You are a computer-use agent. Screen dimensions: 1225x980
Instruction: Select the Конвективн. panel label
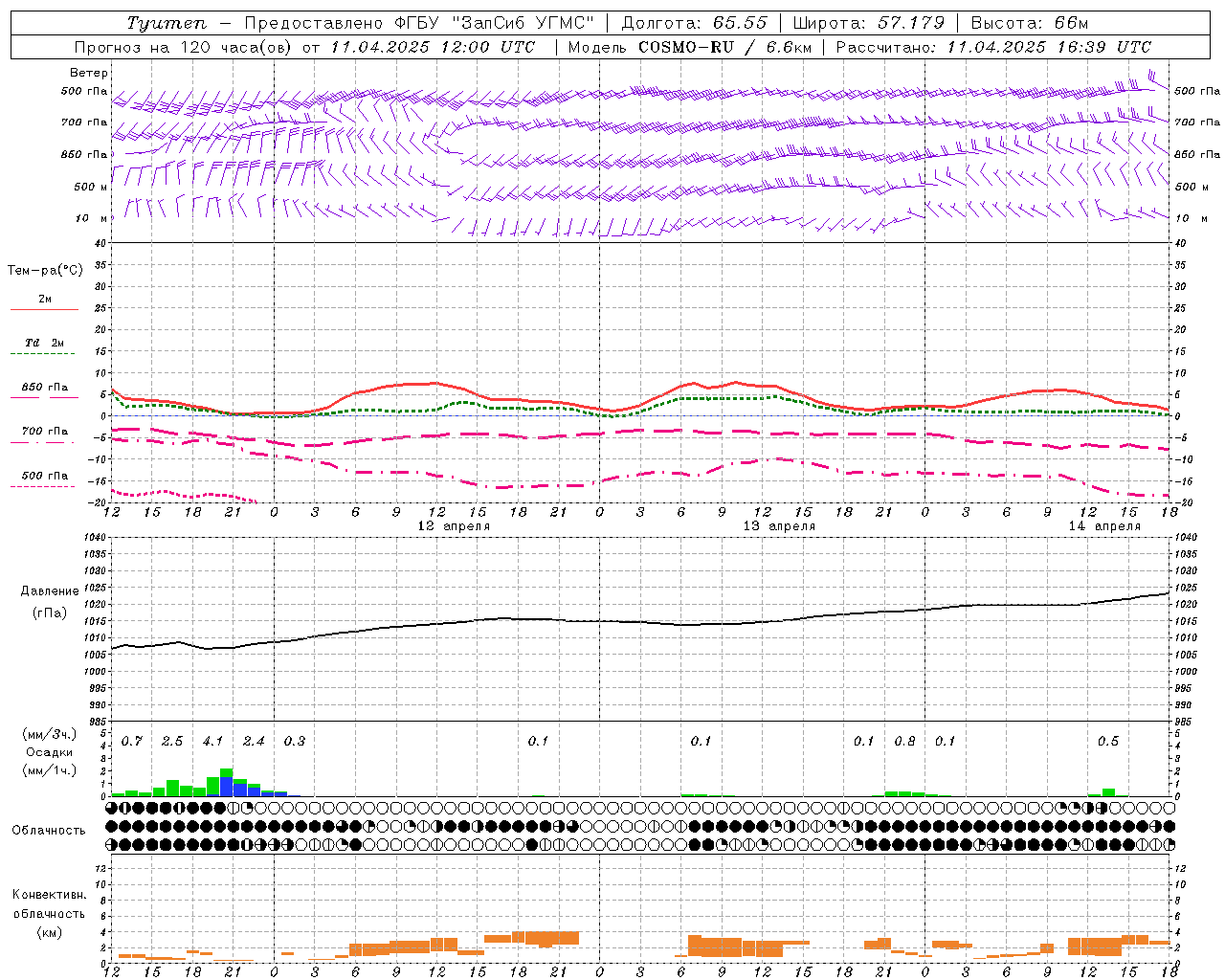(50, 895)
